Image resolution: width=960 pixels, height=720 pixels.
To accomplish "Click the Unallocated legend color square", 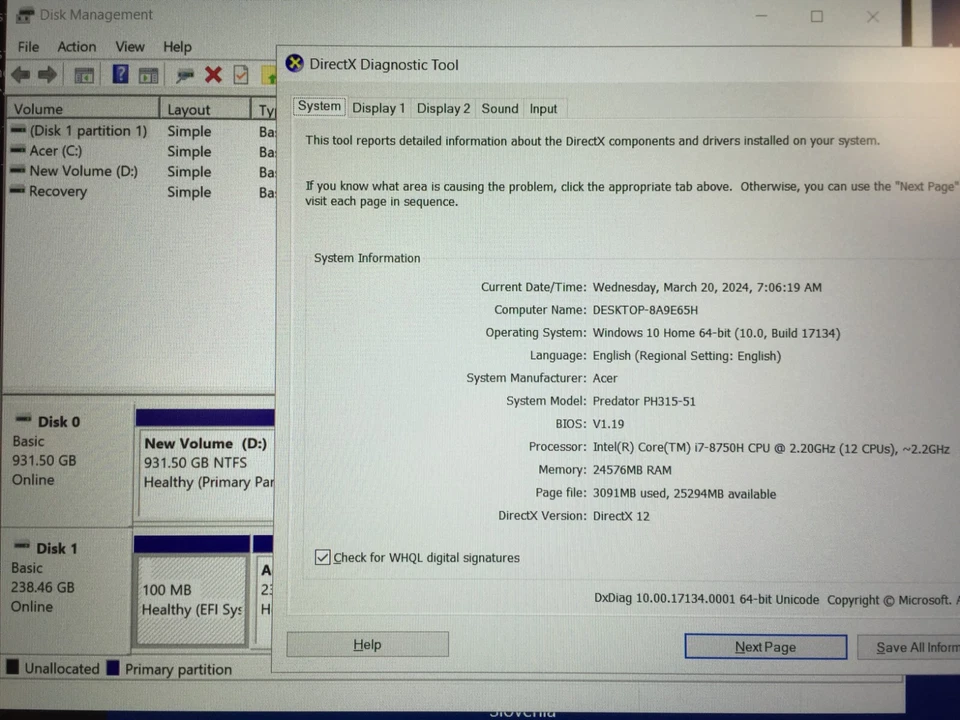I will point(13,668).
